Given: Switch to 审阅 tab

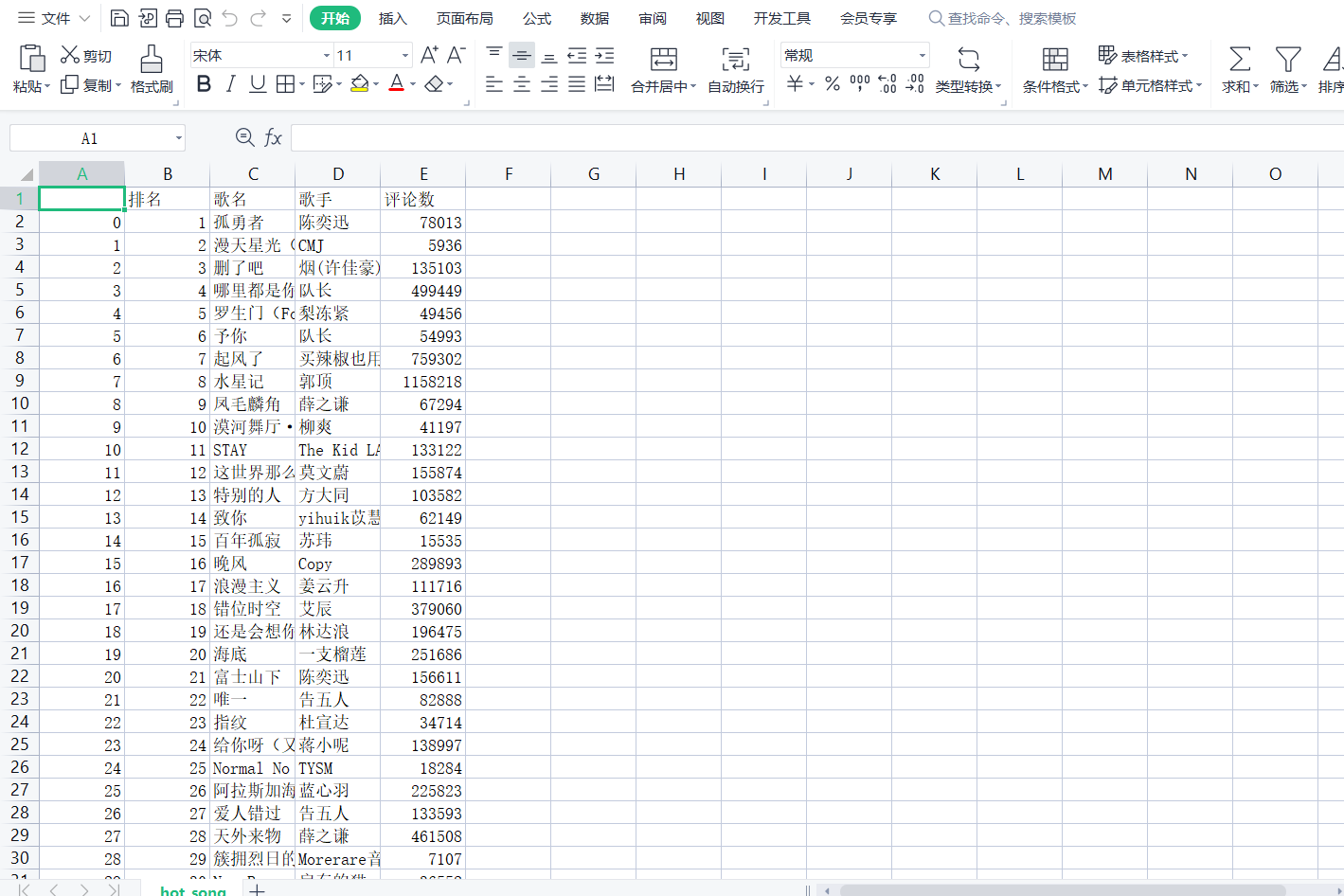Looking at the screenshot, I should tap(652, 18).
